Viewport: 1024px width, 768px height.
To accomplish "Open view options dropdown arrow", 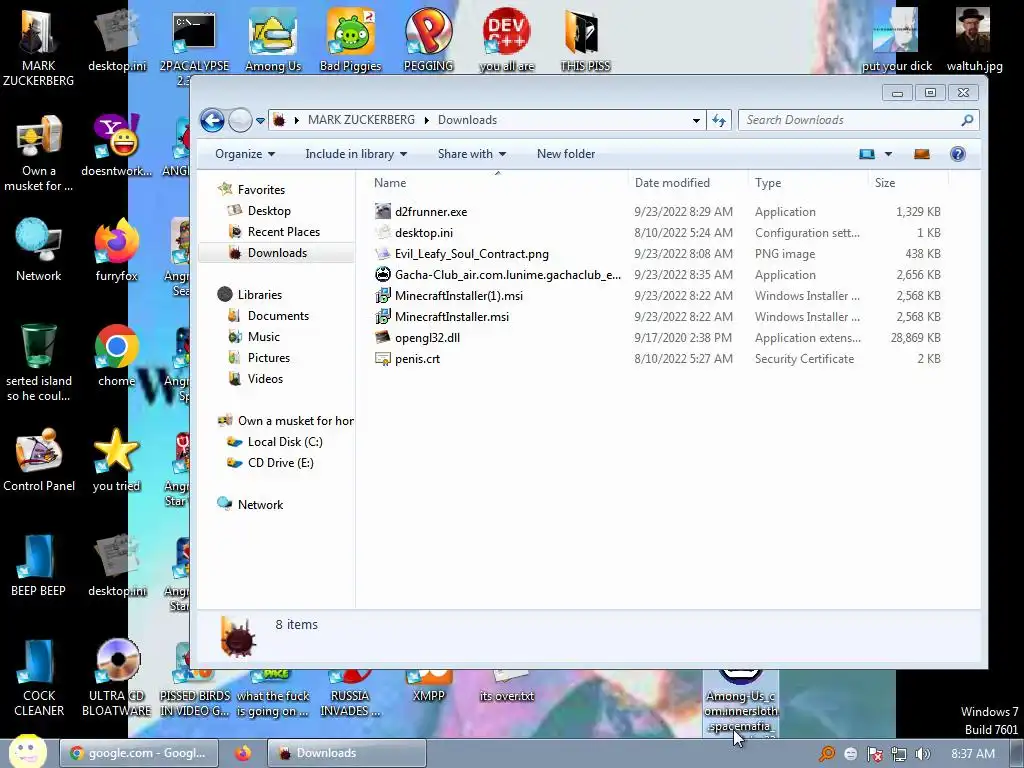I will 888,154.
